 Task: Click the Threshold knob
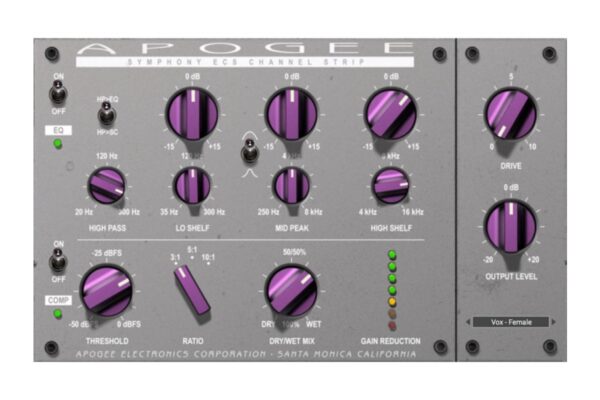tap(107, 290)
